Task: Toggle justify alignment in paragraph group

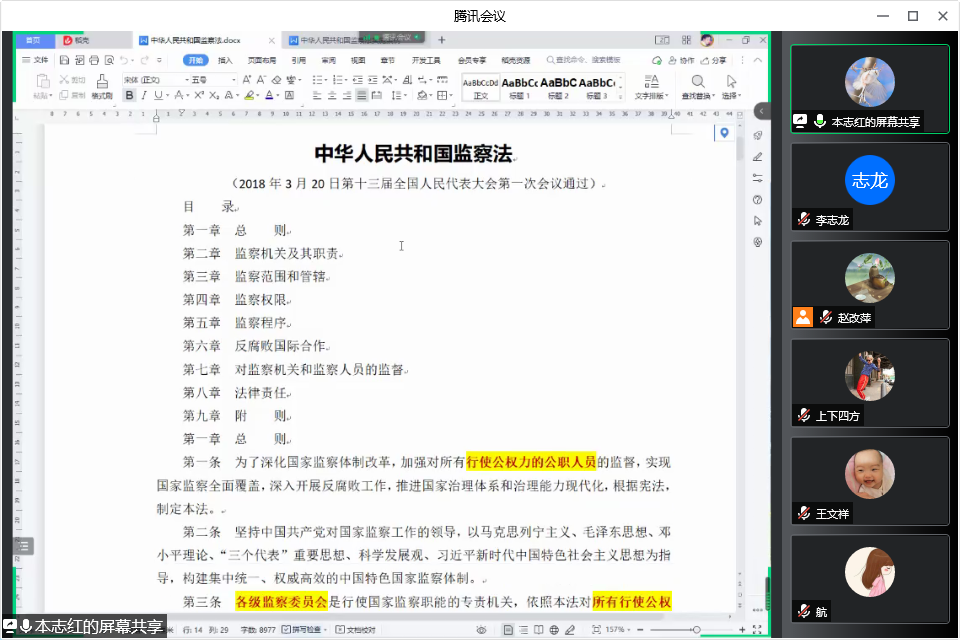Action: (361, 96)
